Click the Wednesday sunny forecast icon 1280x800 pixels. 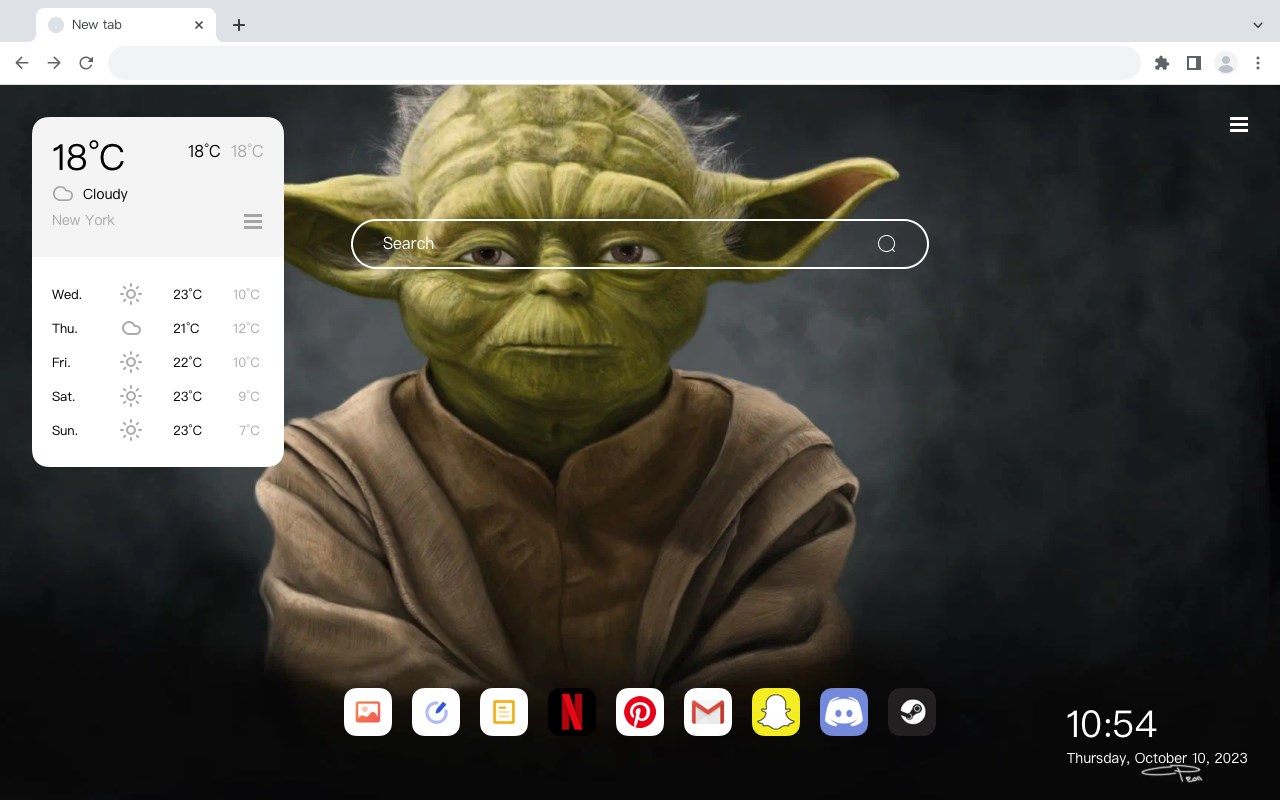131,294
